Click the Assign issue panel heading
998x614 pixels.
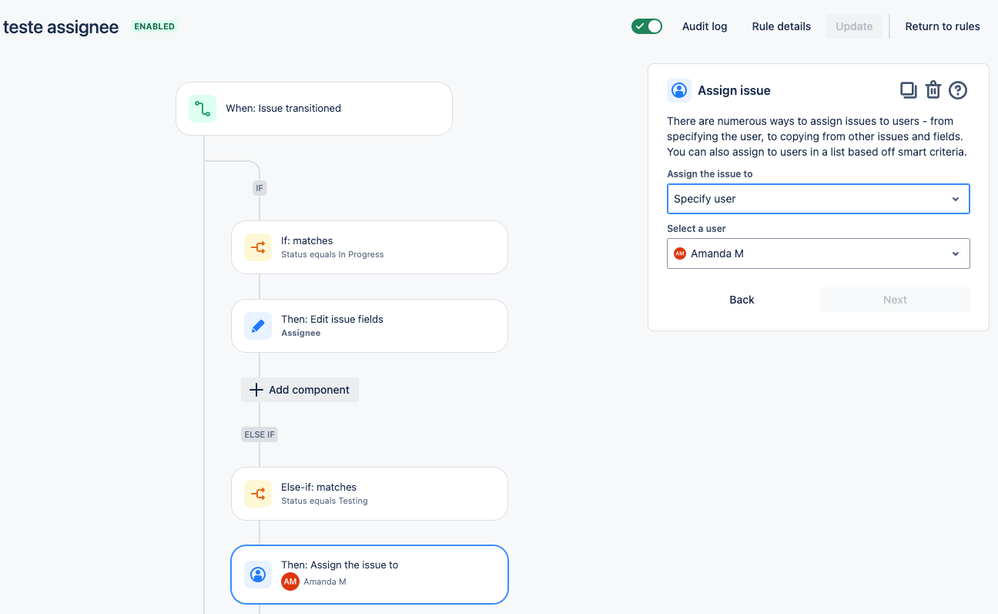[x=734, y=90]
